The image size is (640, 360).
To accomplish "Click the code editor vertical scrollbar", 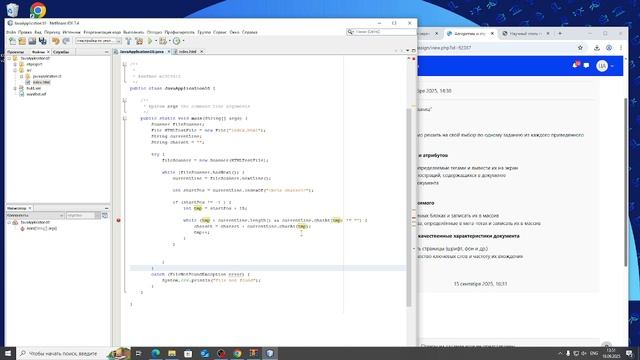I will (x=409, y=207).
